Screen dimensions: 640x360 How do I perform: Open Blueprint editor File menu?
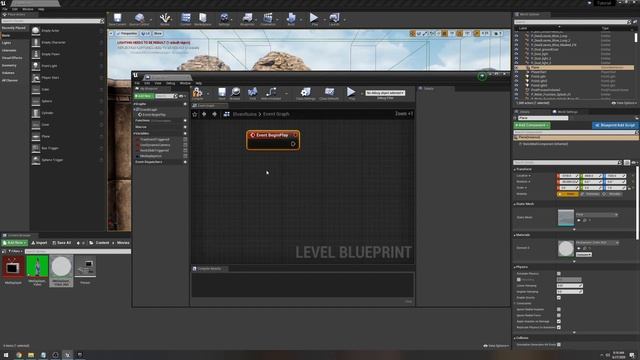click(137, 83)
